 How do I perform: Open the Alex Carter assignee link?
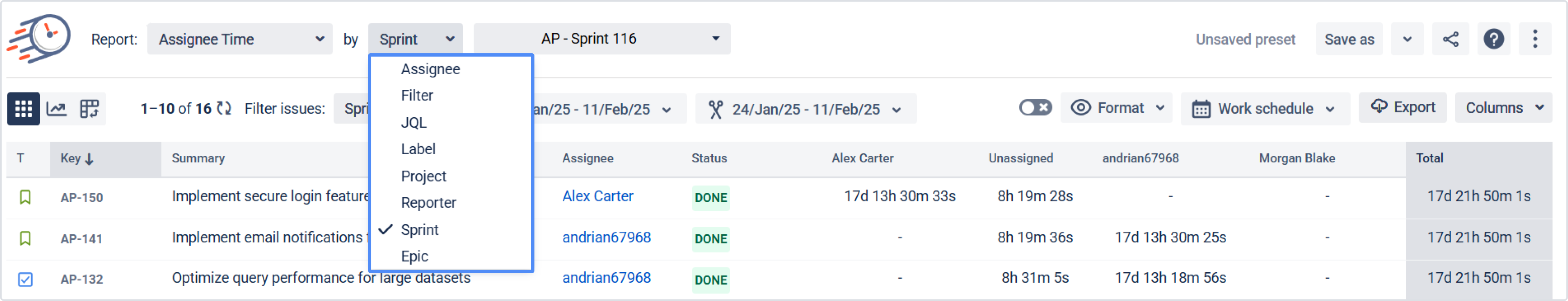coord(597,196)
